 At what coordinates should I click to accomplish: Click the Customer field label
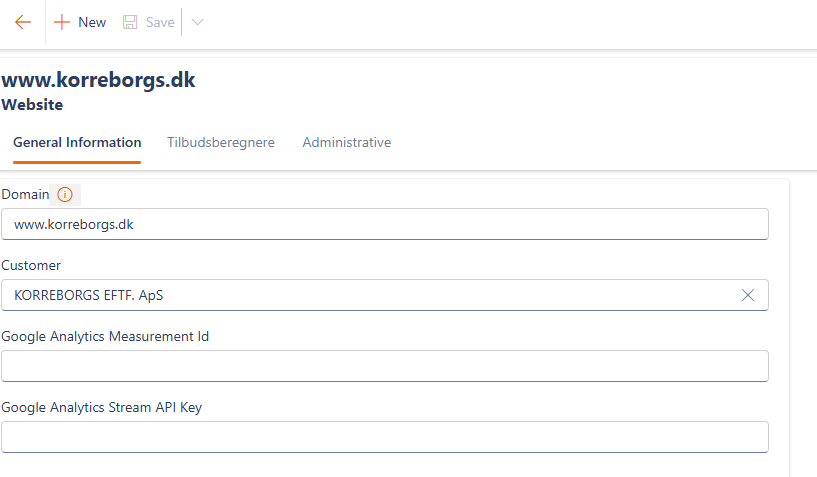point(31,266)
